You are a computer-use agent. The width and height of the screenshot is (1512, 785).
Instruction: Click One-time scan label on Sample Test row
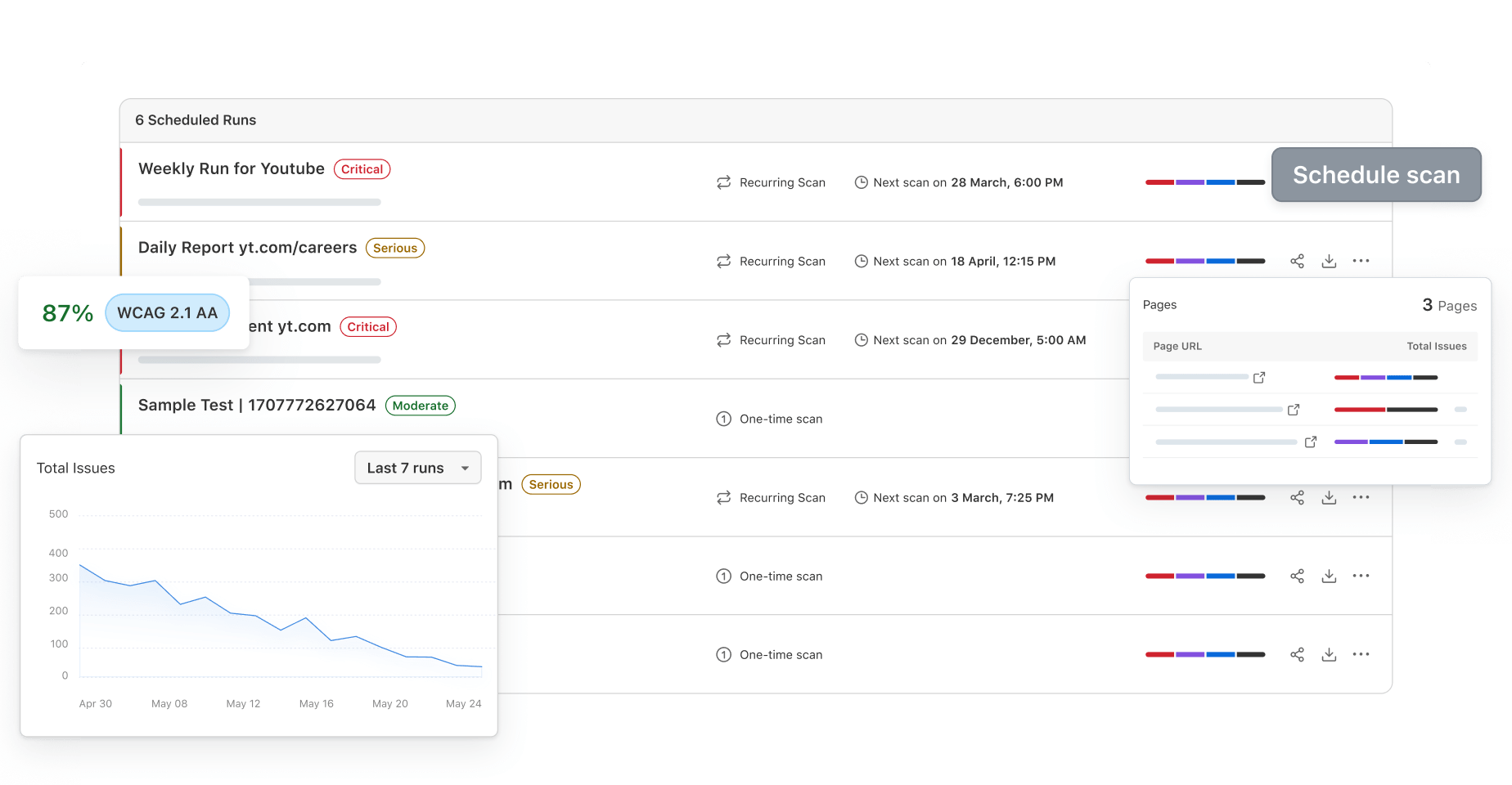781,419
